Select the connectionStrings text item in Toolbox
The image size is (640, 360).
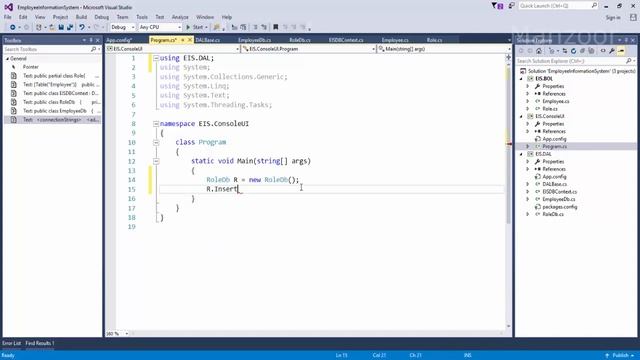point(52,120)
